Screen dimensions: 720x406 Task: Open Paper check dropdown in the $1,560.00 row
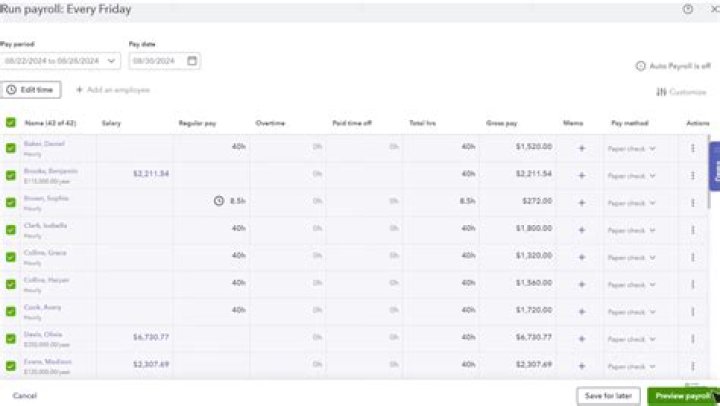(631, 285)
